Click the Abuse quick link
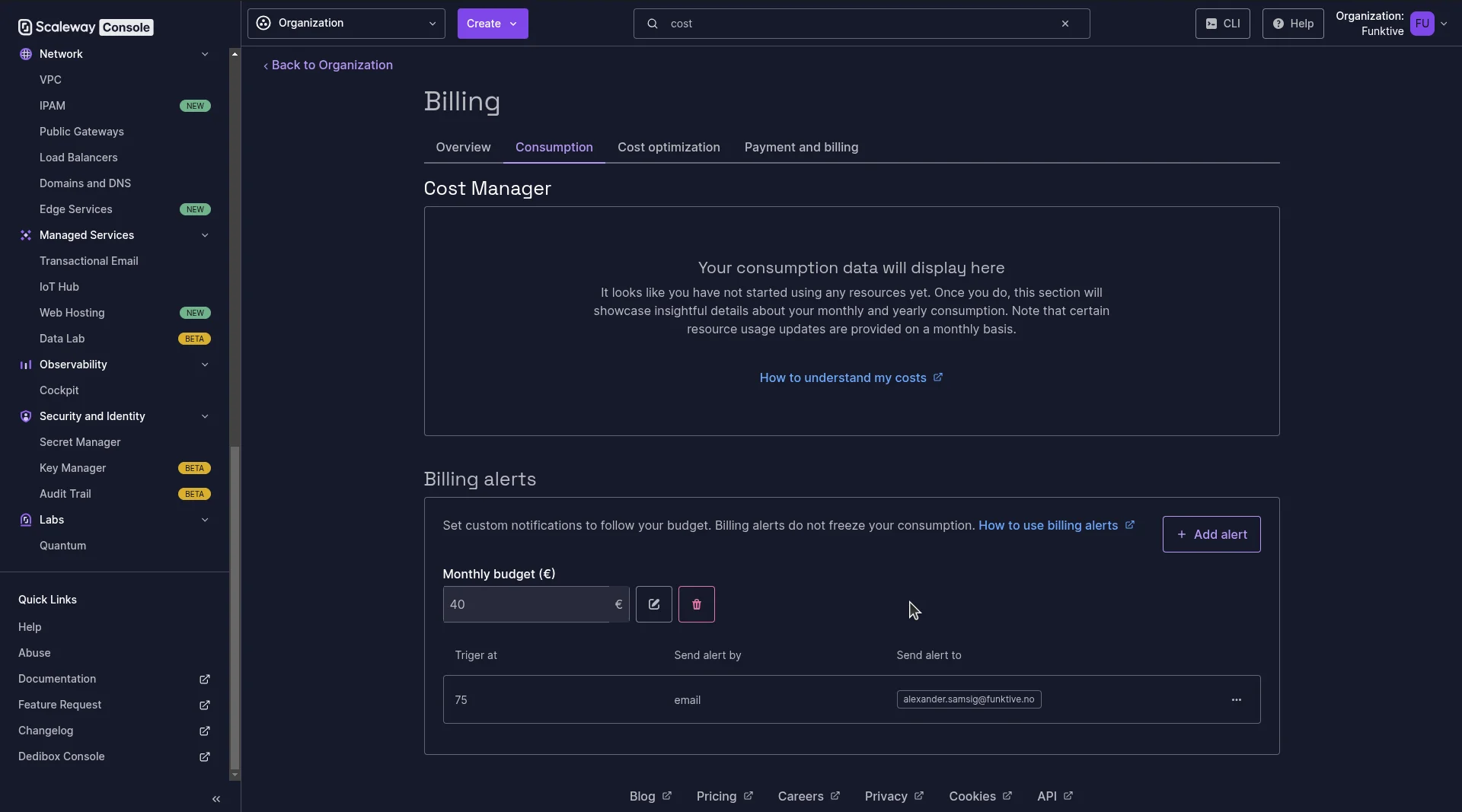The height and width of the screenshot is (812, 1462). (34, 653)
